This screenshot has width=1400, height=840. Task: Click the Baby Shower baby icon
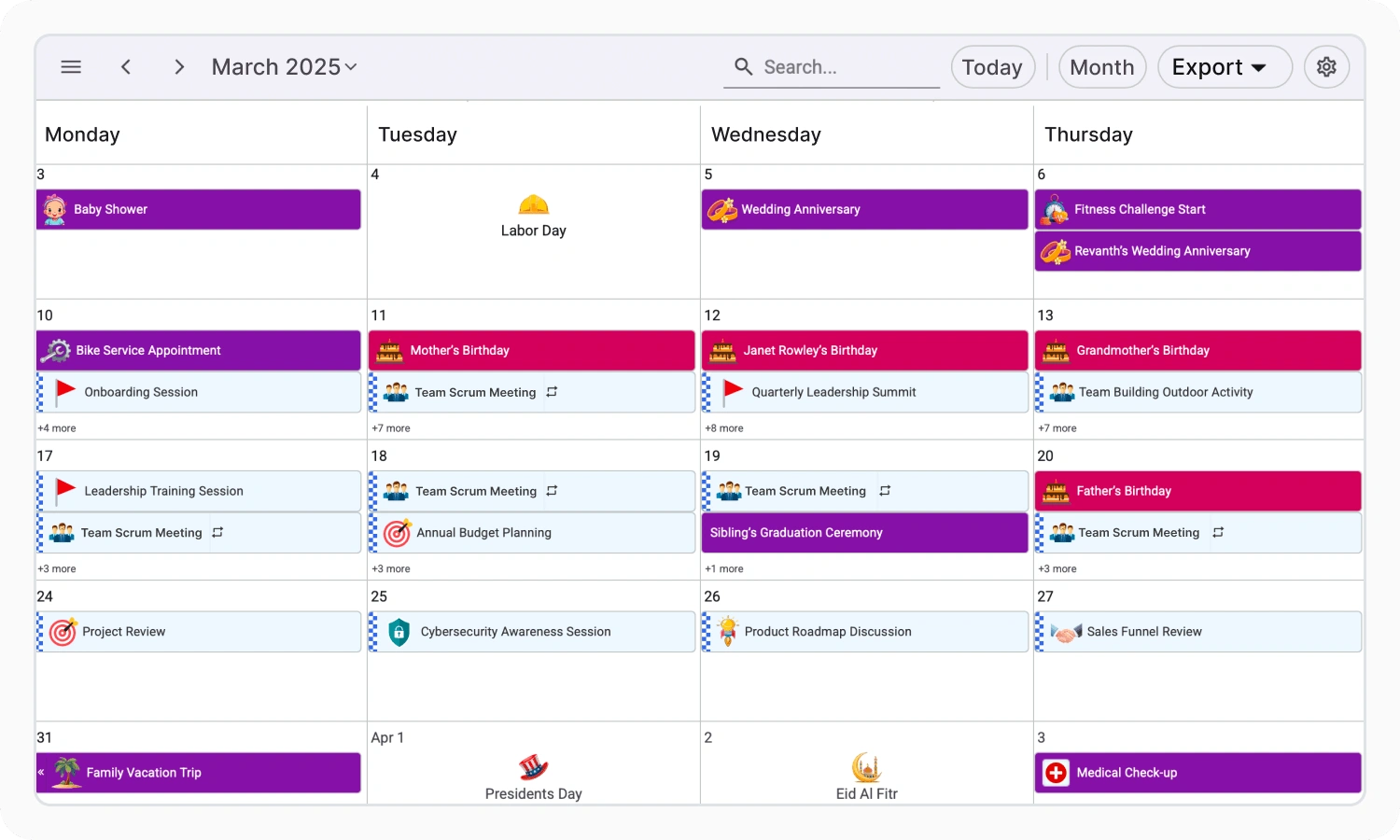coord(55,210)
